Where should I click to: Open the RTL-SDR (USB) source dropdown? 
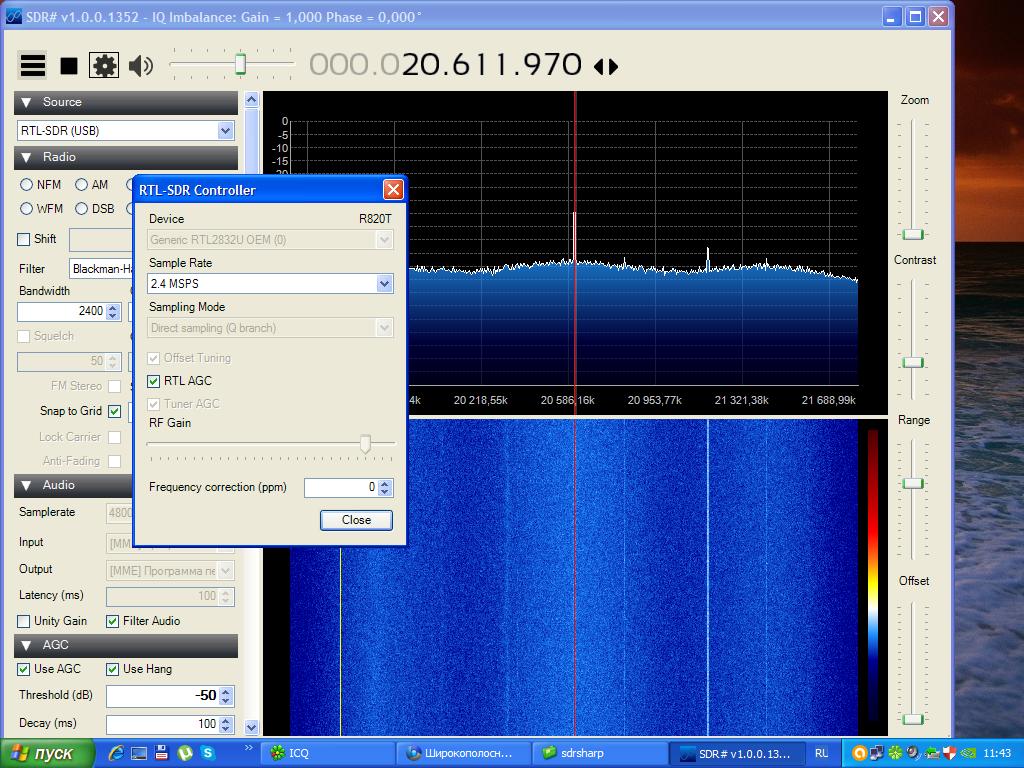(225, 131)
